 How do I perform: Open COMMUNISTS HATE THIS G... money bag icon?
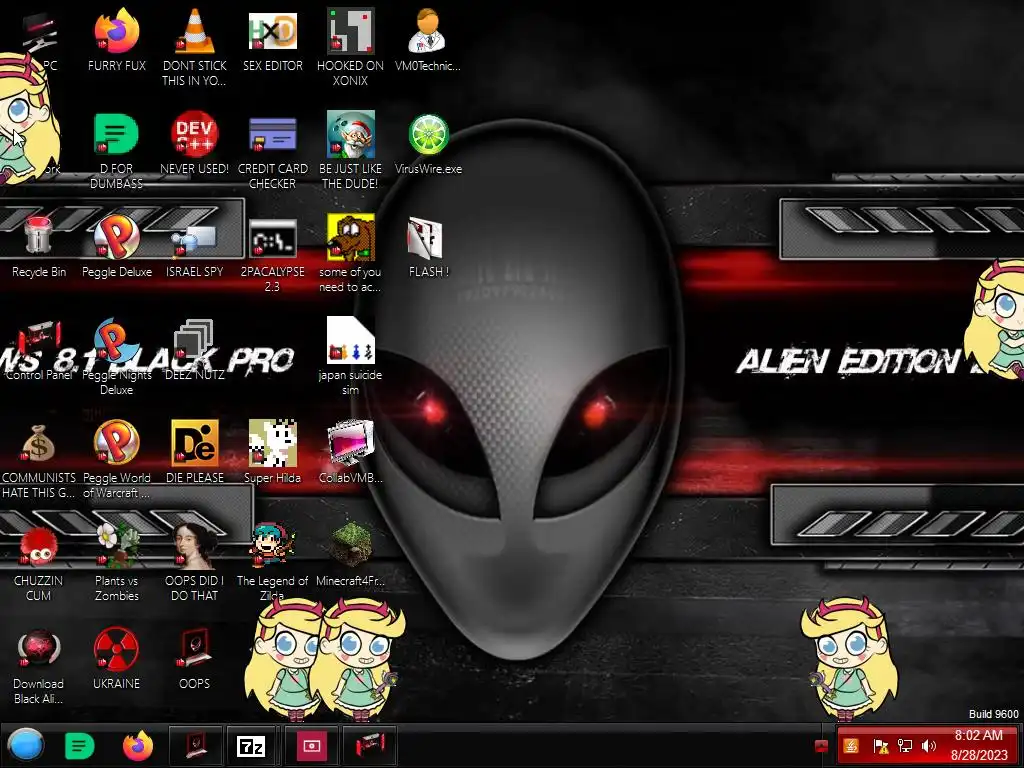click(39, 444)
